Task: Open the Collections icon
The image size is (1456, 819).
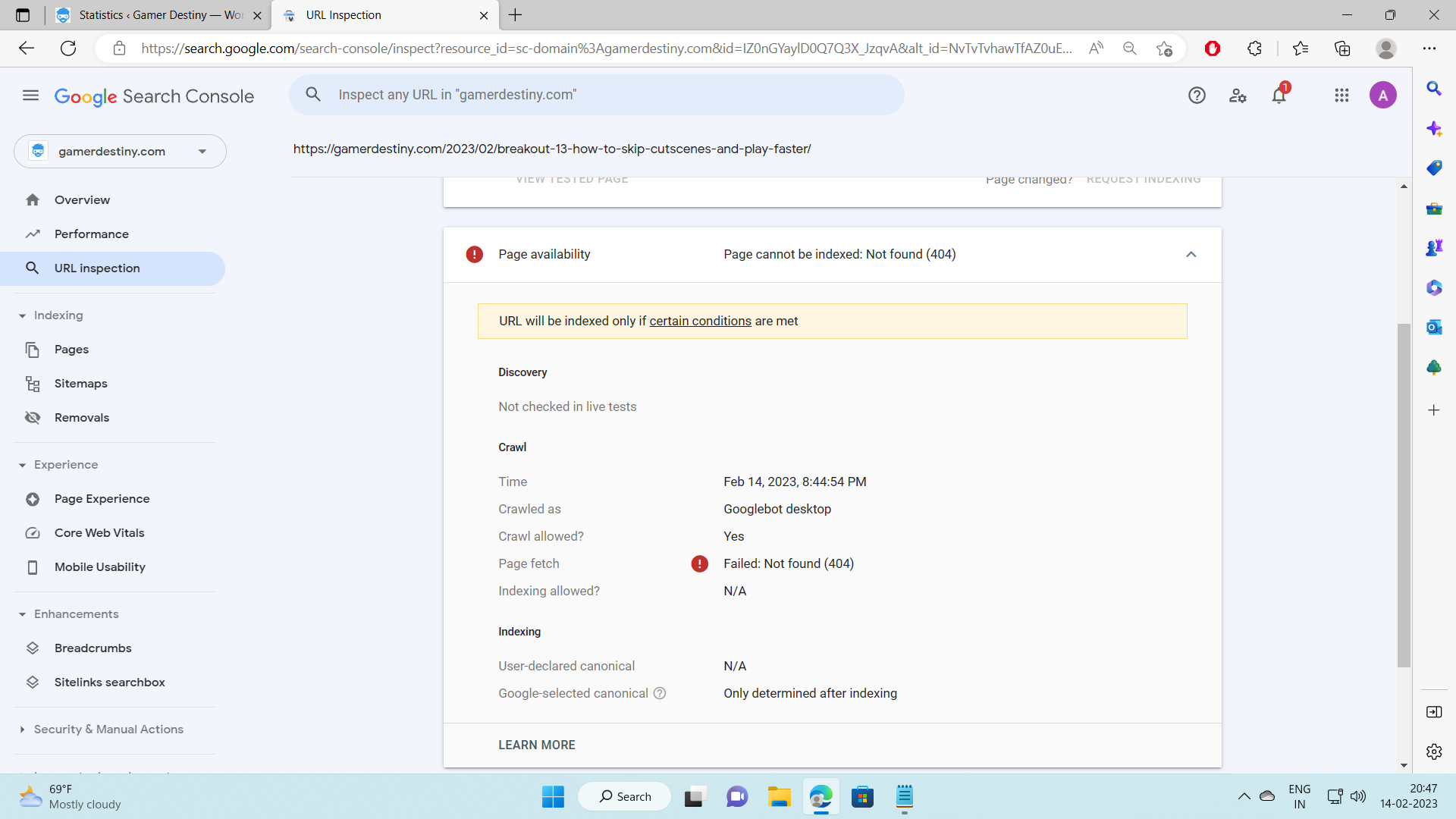Action: pyautogui.click(x=1342, y=49)
